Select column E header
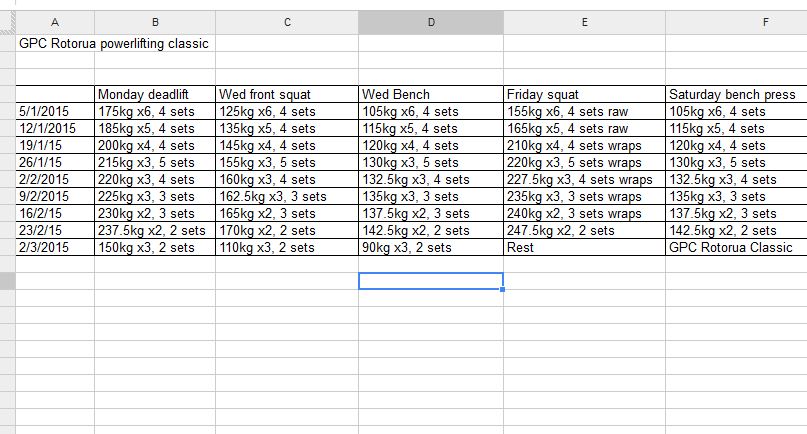 point(585,22)
